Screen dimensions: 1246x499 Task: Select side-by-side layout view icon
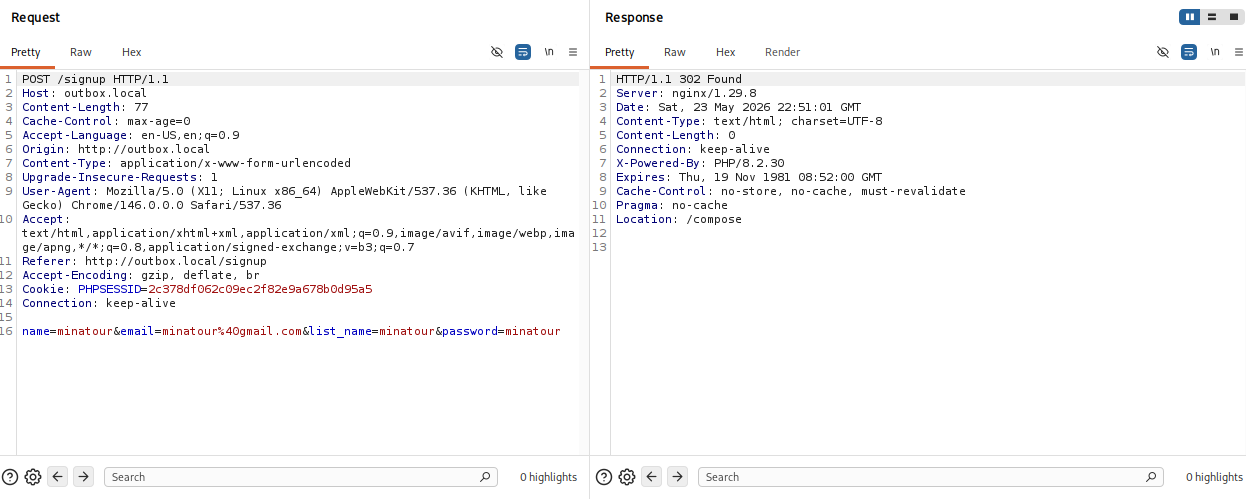click(1190, 17)
